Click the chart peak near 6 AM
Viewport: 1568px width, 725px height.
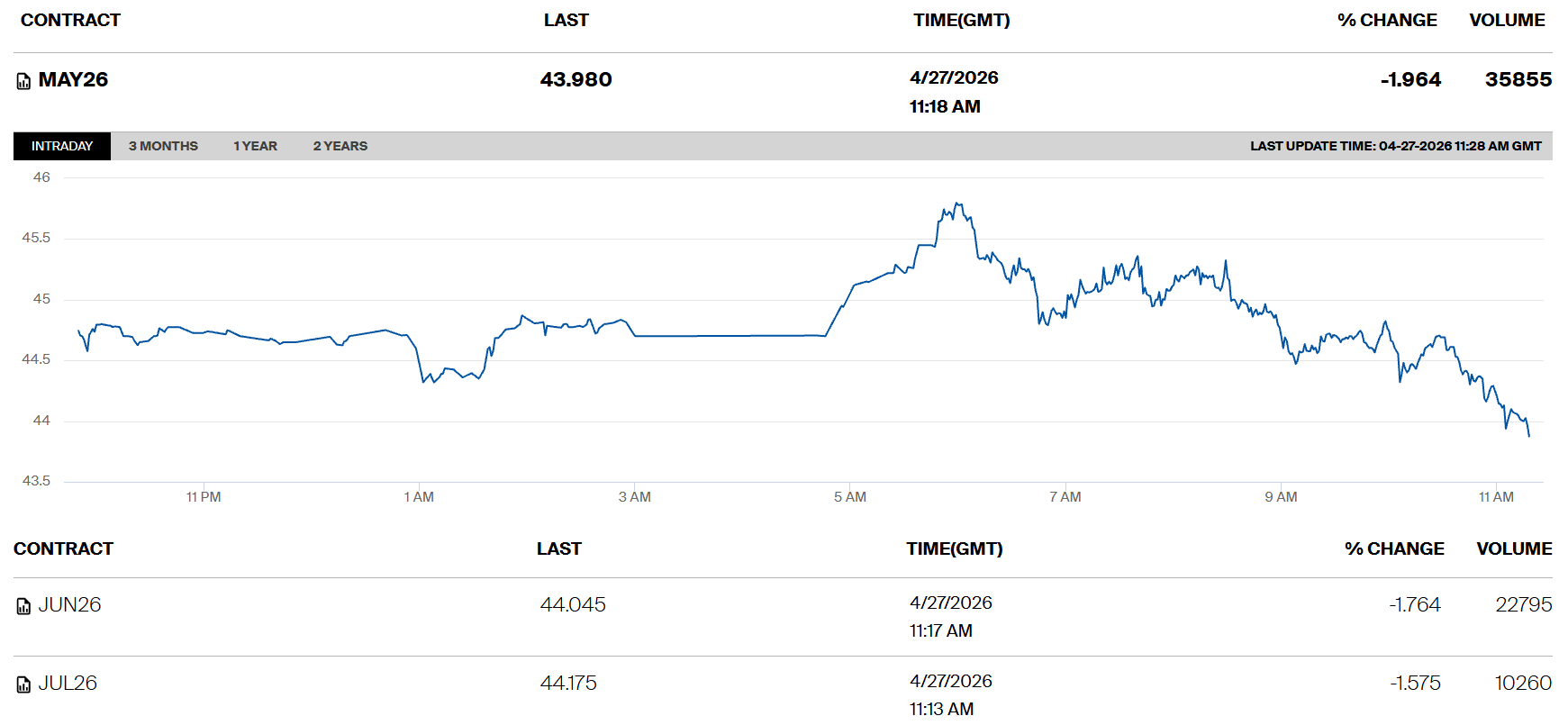pos(957,204)
